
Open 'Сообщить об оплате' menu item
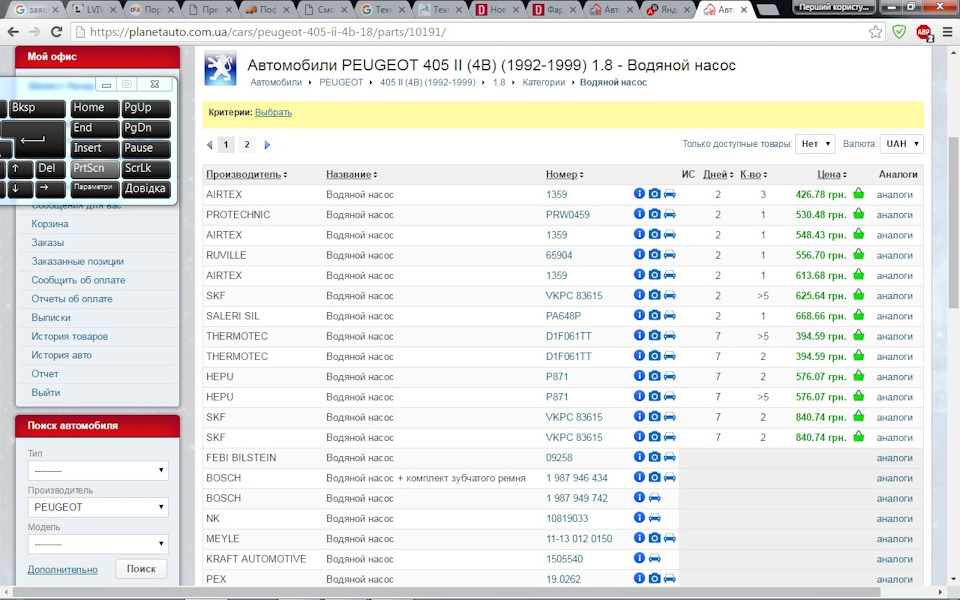click(x=78, y=280)
